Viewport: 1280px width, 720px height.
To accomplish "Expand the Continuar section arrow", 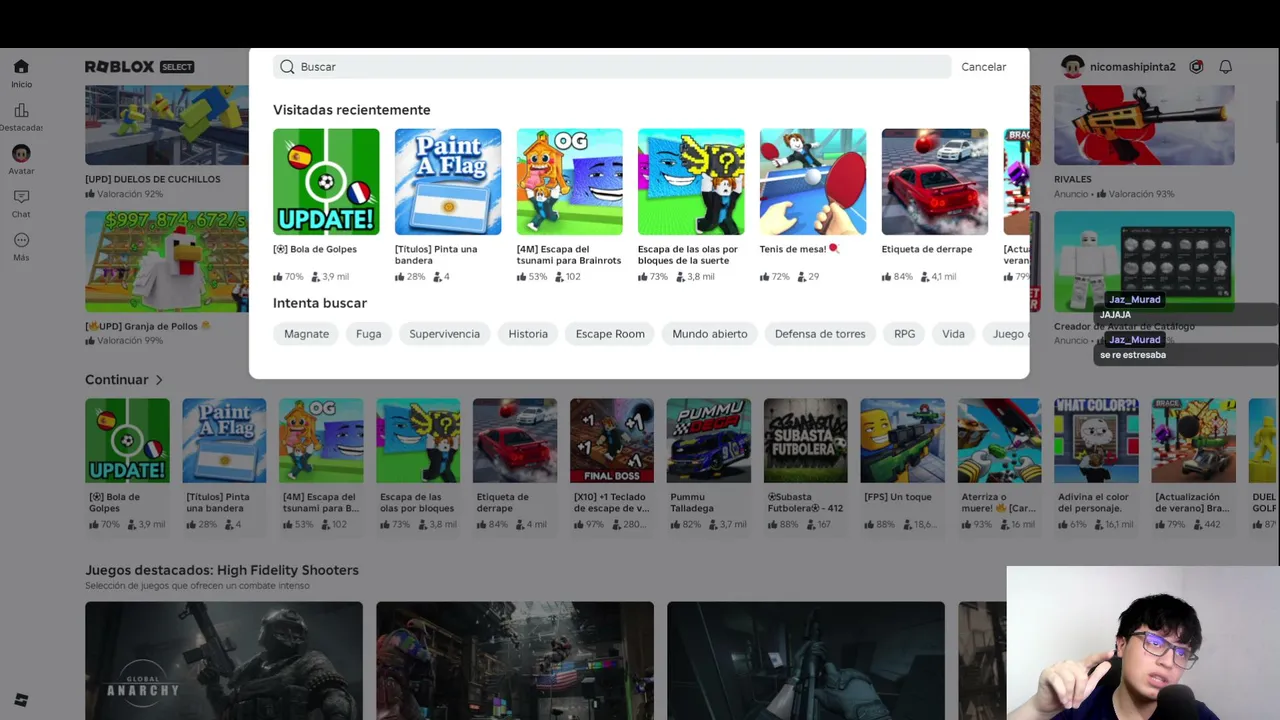I will click(159, 380).
